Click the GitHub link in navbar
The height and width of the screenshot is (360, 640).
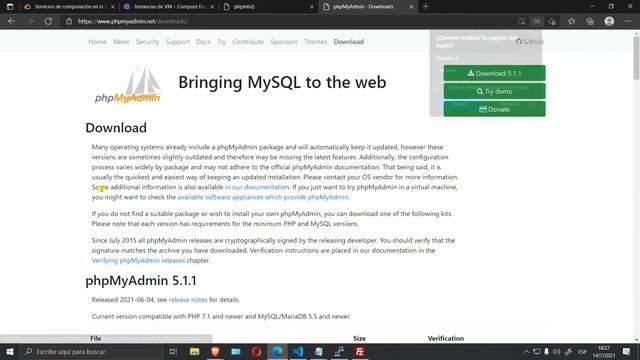click(x=529, y=42)
